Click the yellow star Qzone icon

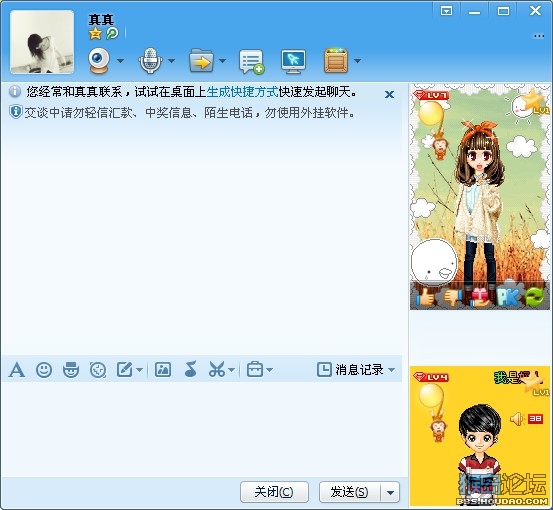click(x=95, y=34)
